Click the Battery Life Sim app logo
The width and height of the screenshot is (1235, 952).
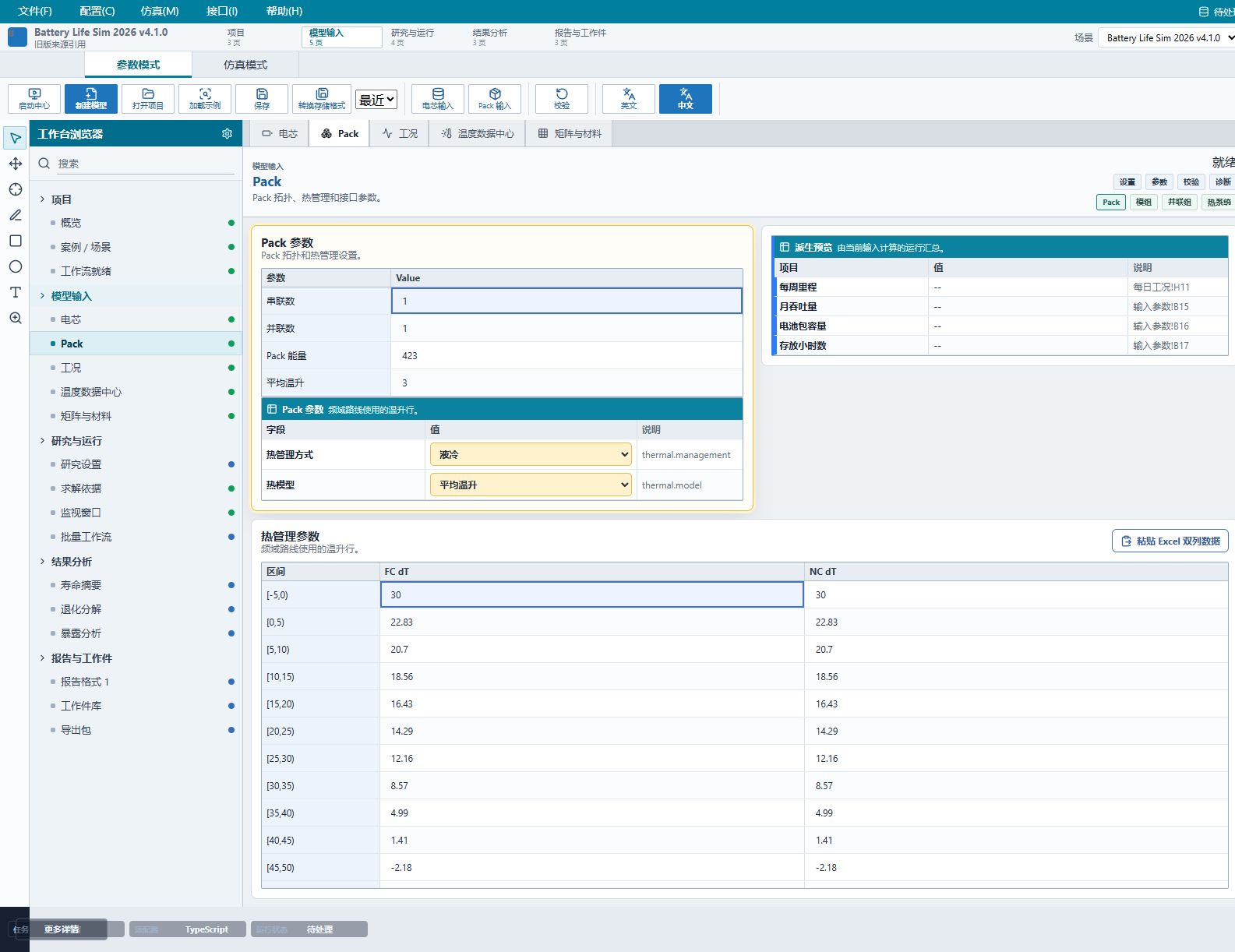[x=17, y=37]
